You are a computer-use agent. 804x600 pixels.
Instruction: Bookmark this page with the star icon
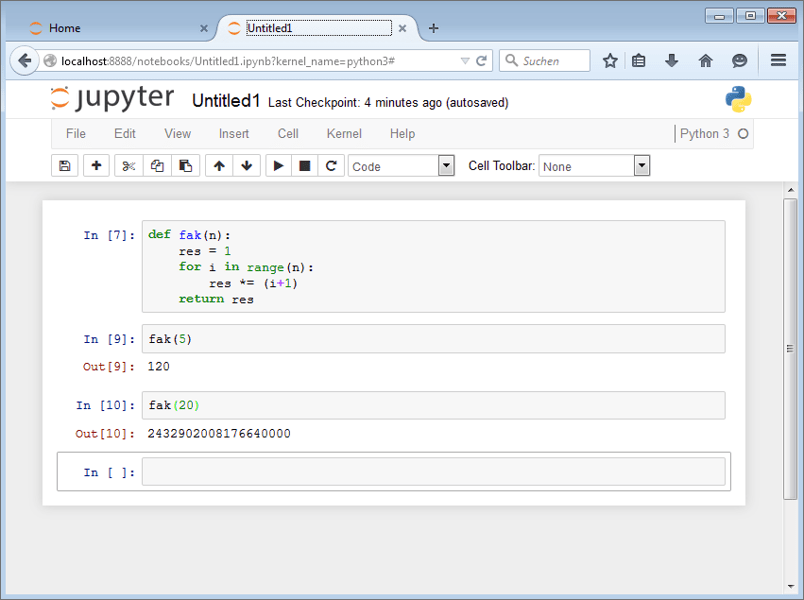(610, 61)
